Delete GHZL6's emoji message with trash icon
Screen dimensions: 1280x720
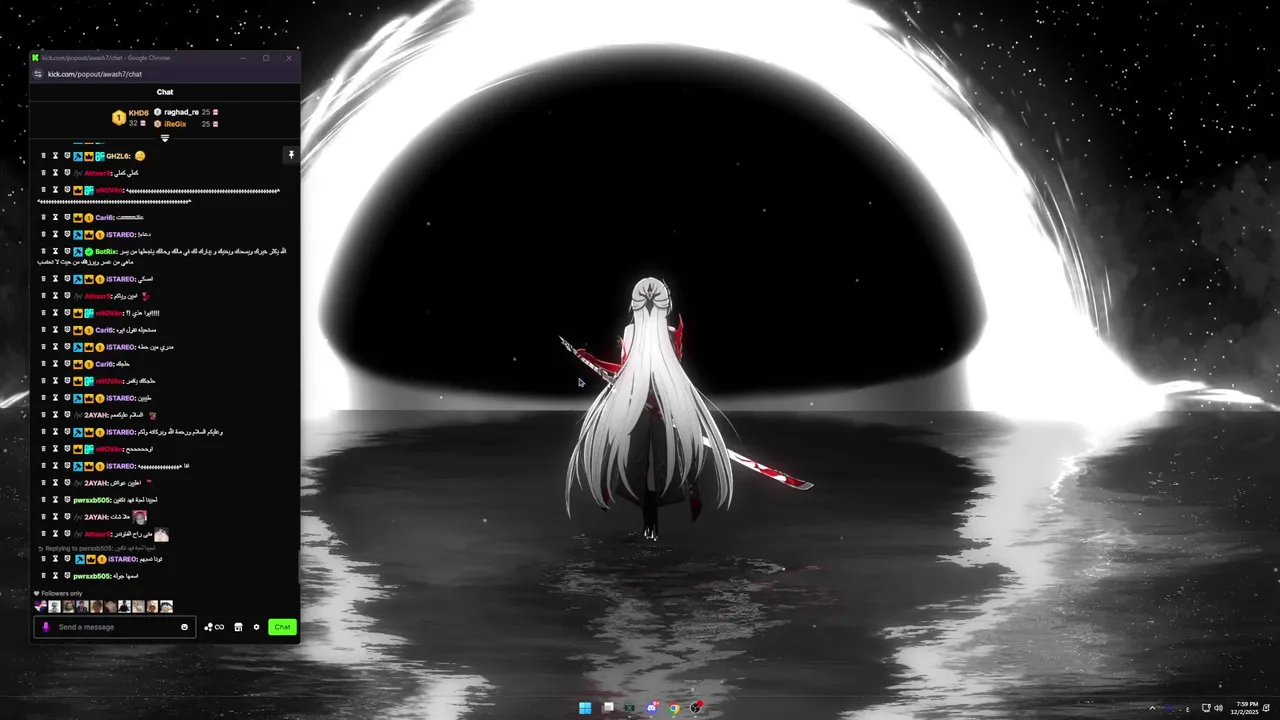(x=43, y=156)
